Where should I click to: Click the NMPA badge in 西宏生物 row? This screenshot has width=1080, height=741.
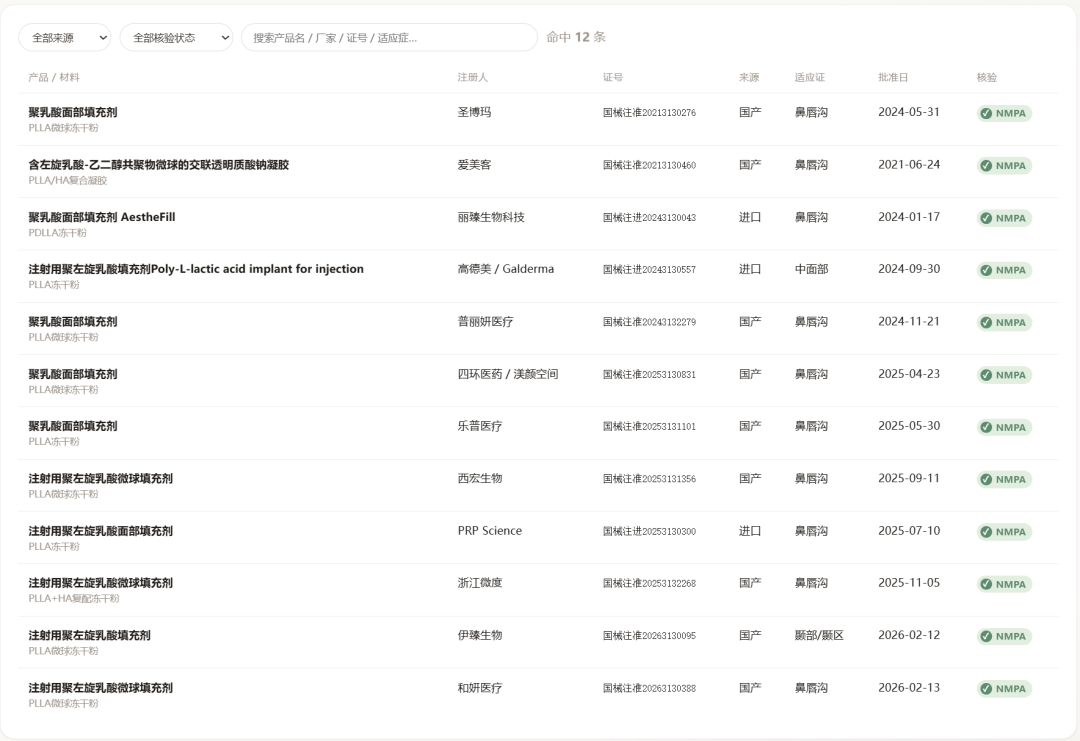[1004, 479]
